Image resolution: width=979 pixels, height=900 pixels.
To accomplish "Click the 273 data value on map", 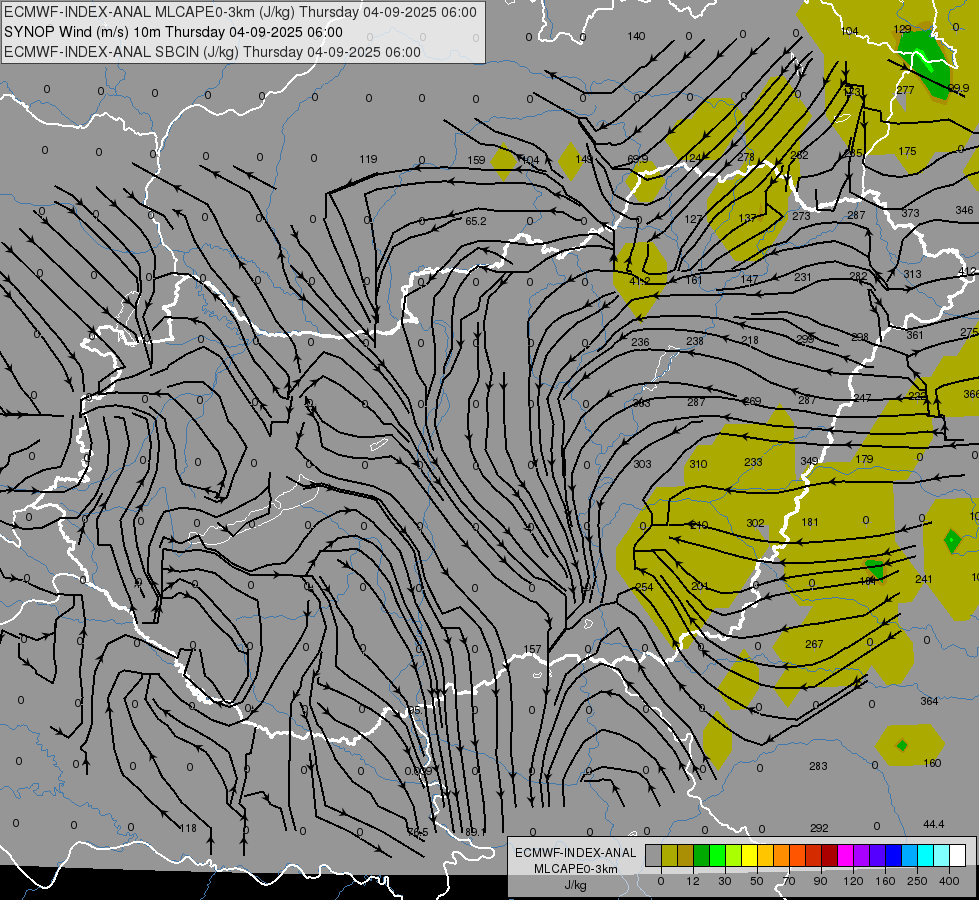I will (801, 216).
